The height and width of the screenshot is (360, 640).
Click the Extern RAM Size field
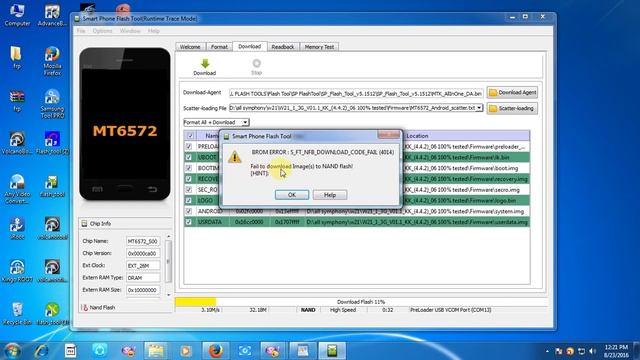click(142, 290)
